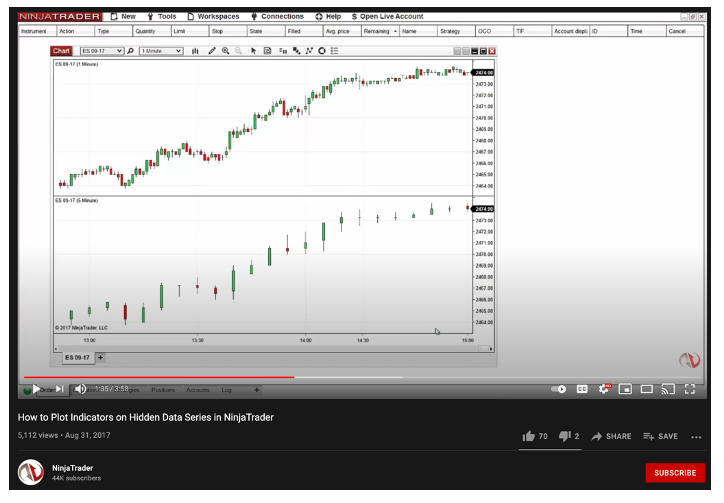Click the 2474.00 price marker on 1 Minute chart
This screenshot has width=724, height=503.
click(483, 73)
